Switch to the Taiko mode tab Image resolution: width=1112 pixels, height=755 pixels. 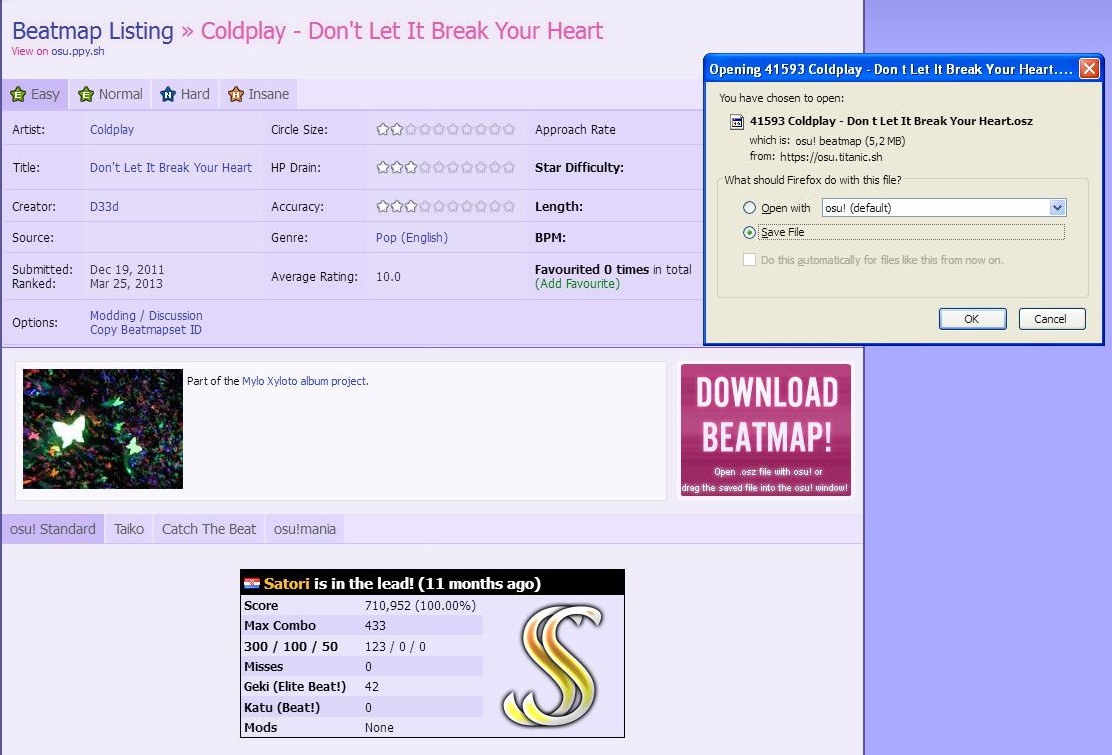[128, 530]
